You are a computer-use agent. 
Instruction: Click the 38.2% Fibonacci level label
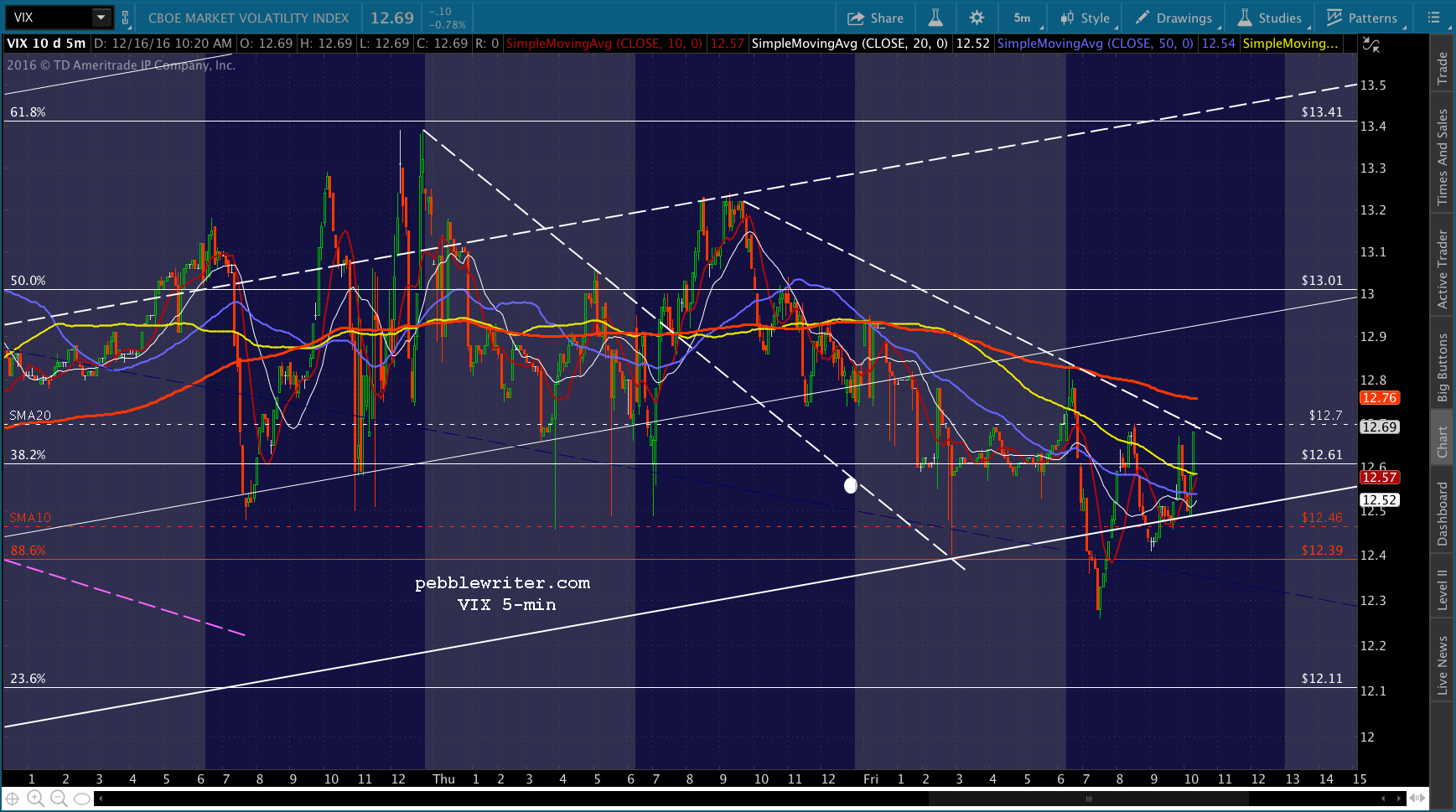tap(28, 455)
